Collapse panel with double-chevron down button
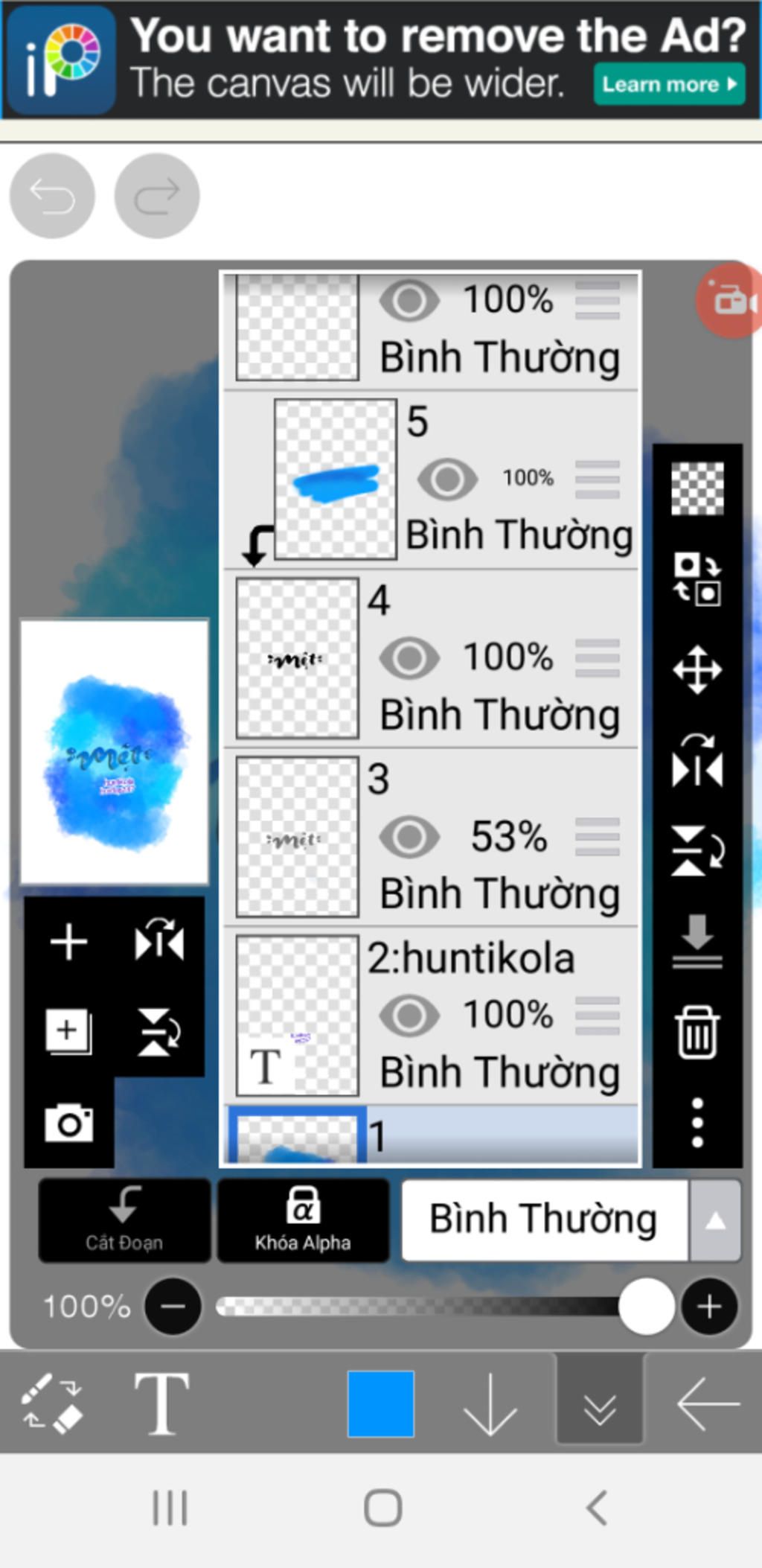This screenshot has width=762, height=1568. click(600, 1404)
